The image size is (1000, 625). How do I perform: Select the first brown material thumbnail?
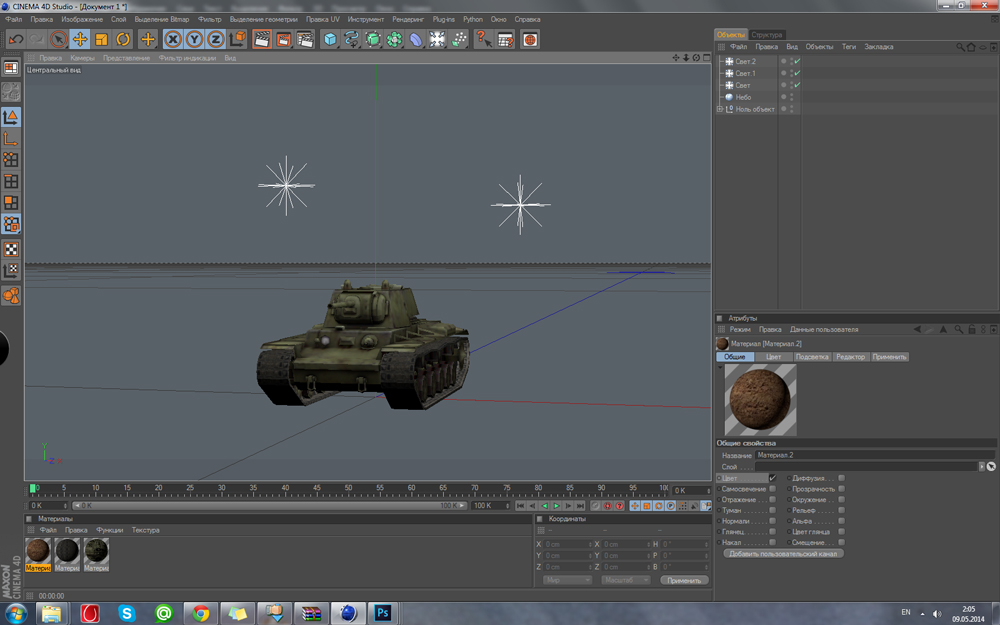tap(38, 550)
